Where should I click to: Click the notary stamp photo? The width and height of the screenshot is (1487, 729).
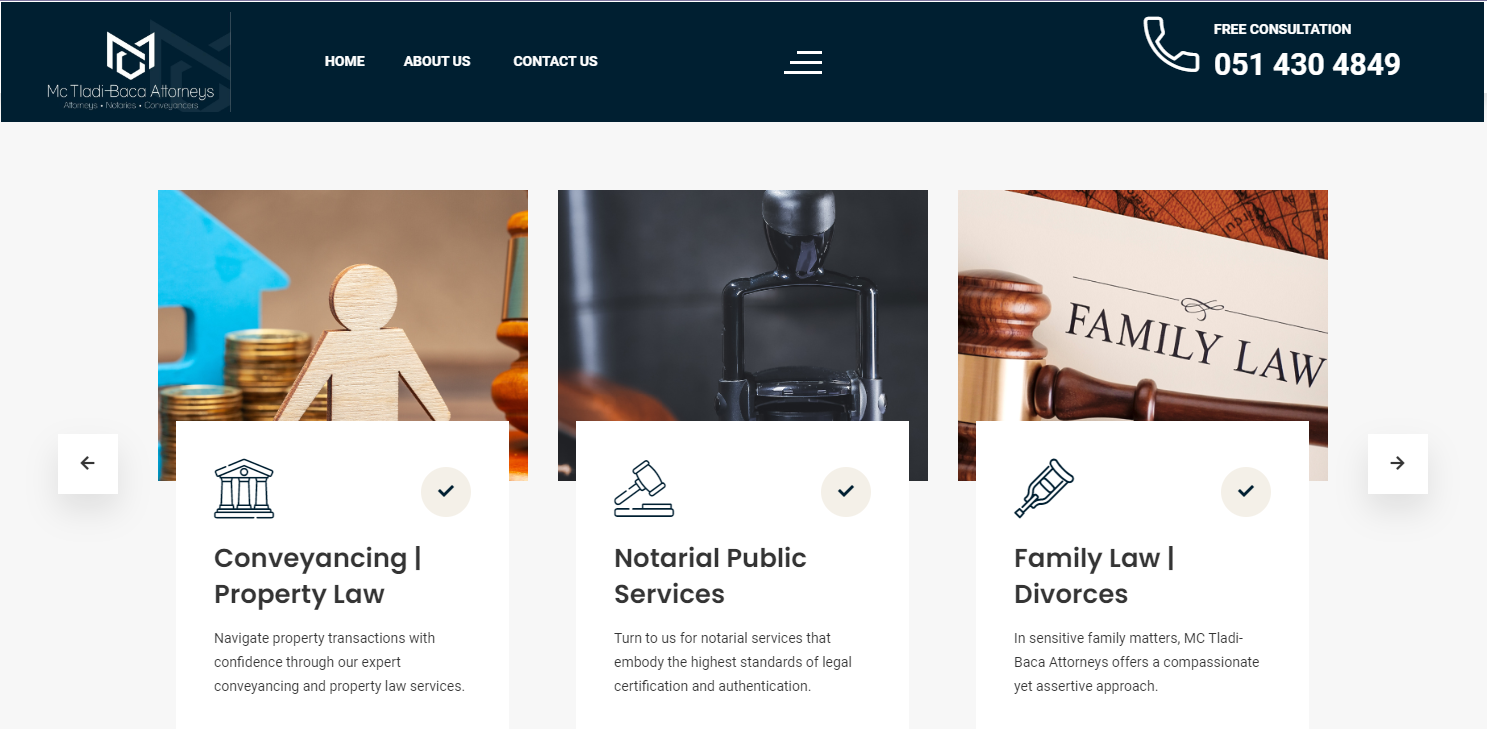[743, 305]
